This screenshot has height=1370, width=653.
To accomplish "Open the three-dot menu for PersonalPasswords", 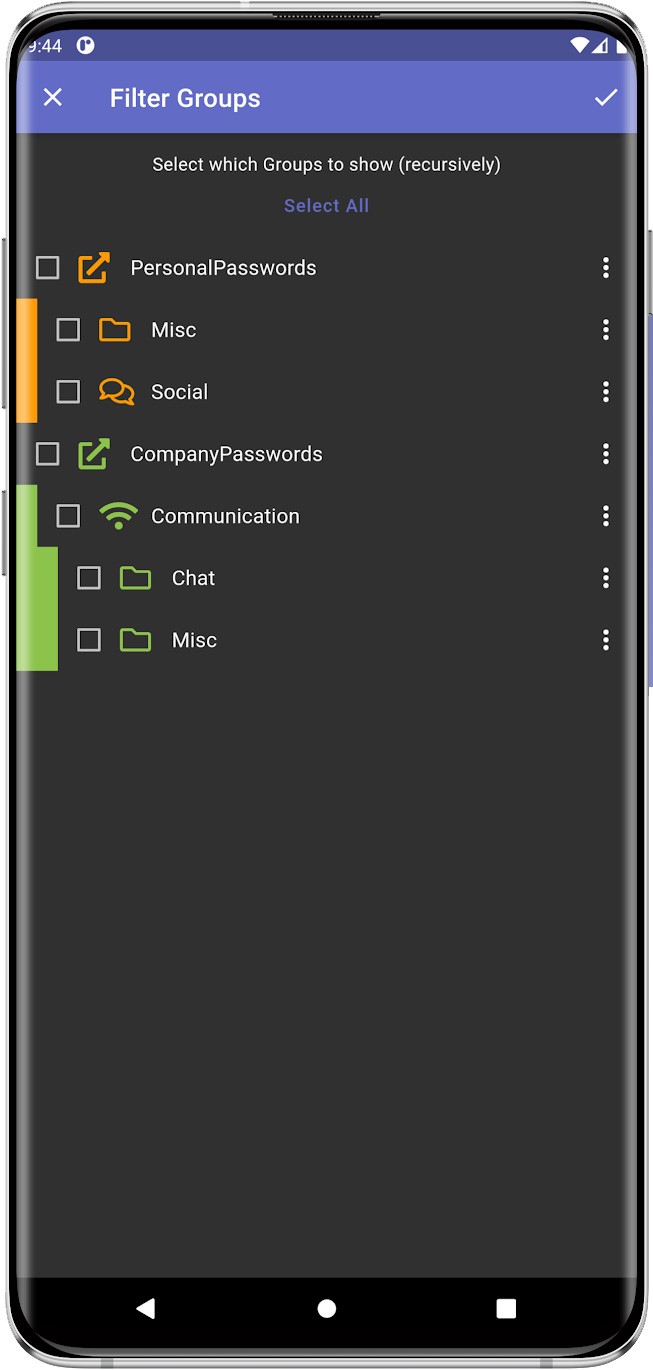I will [x=605, y=267].
